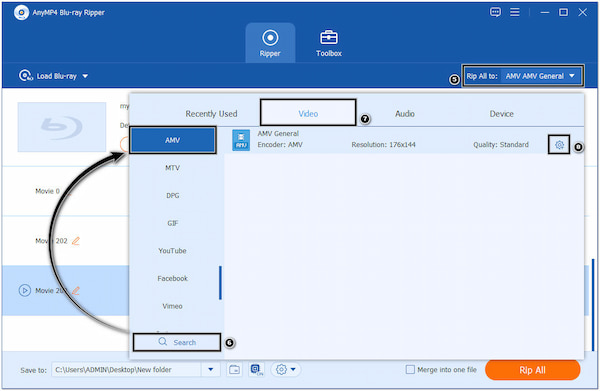Click the orange Rip All button
The height and width of the screenshot is (391, 600).
click(x=532, y=370)
